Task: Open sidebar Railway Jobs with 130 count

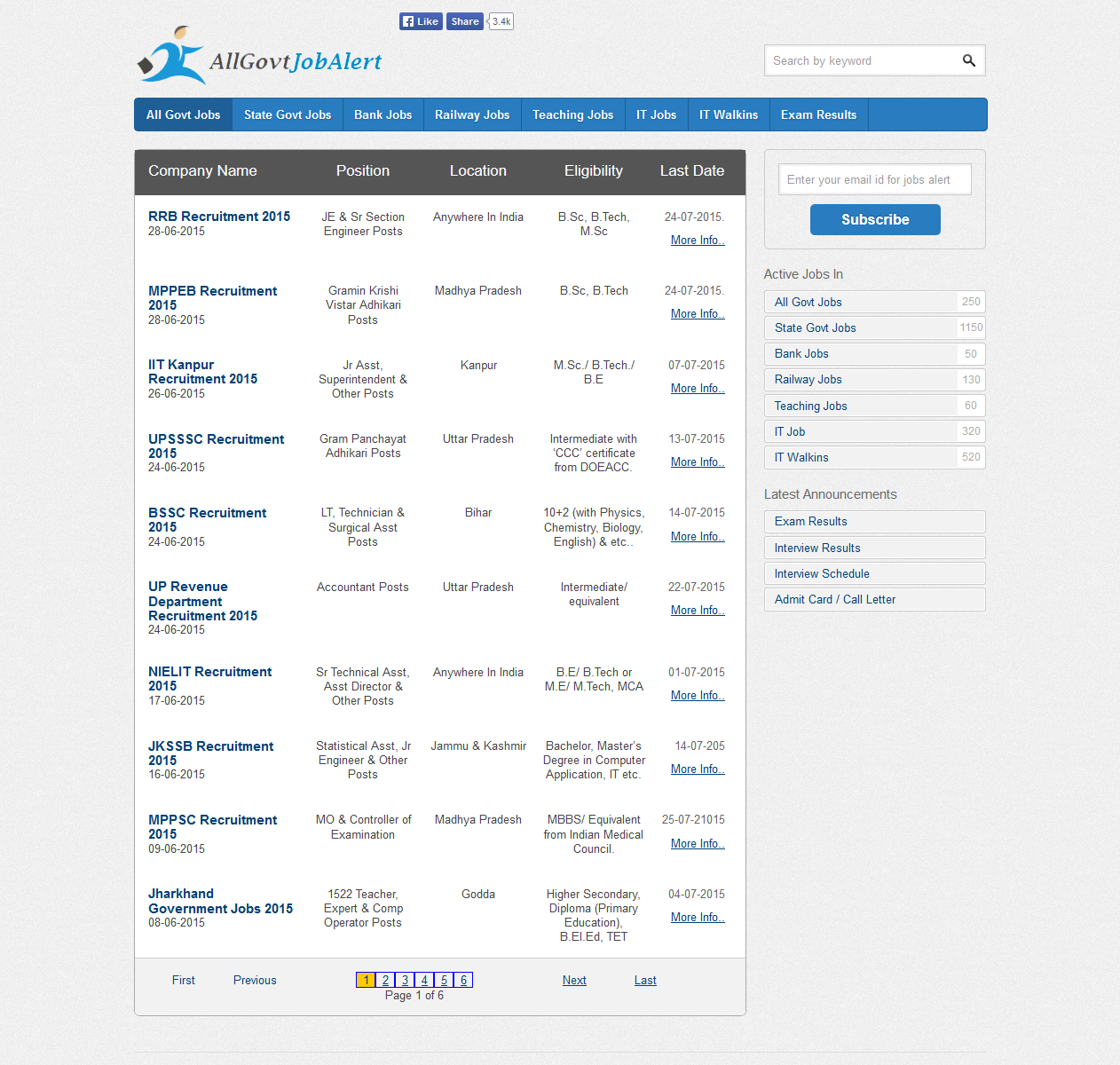Action: click(x=875, y=379)
